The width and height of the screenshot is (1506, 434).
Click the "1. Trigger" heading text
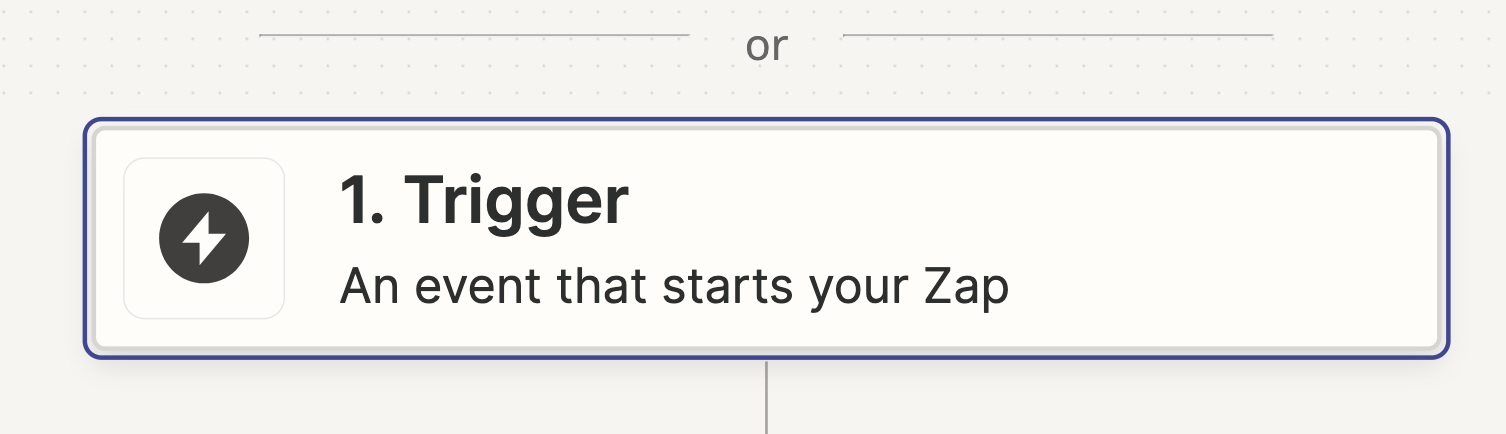pyautogui.click(x=484, y=200)
